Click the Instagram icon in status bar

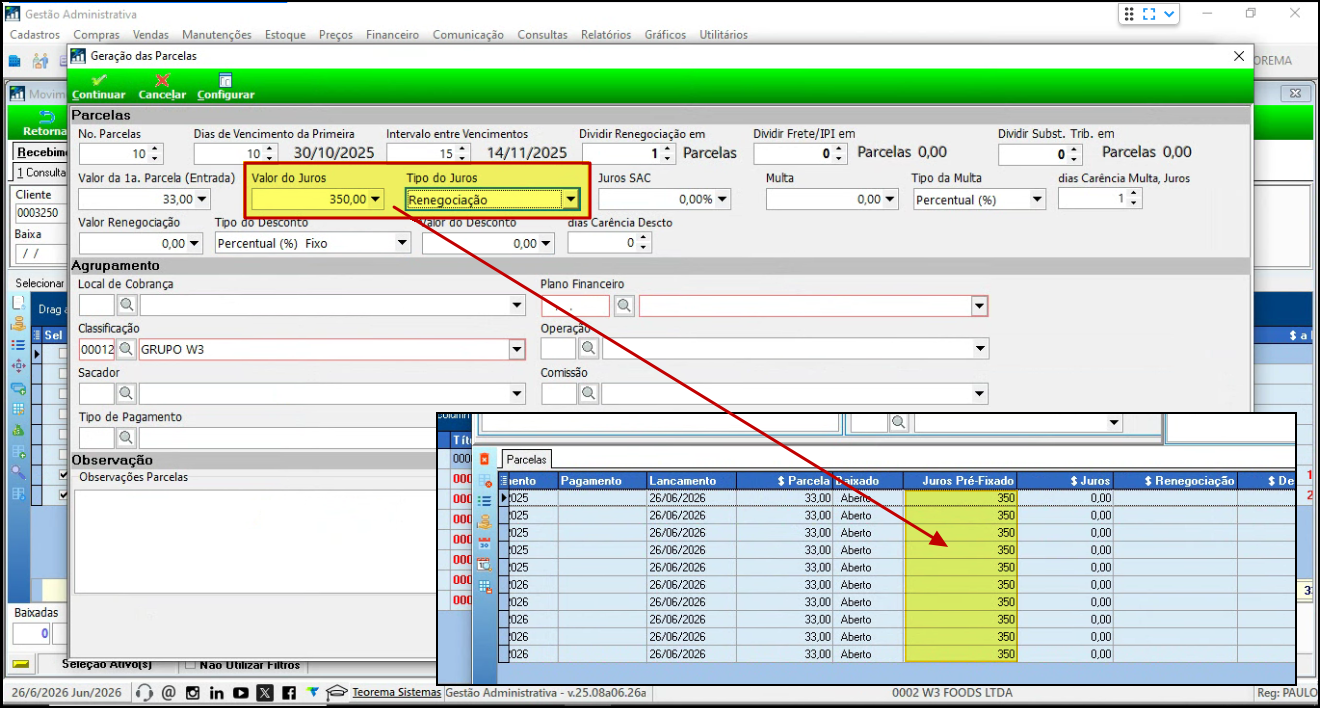pyautogui.click(x=192, y=692)
